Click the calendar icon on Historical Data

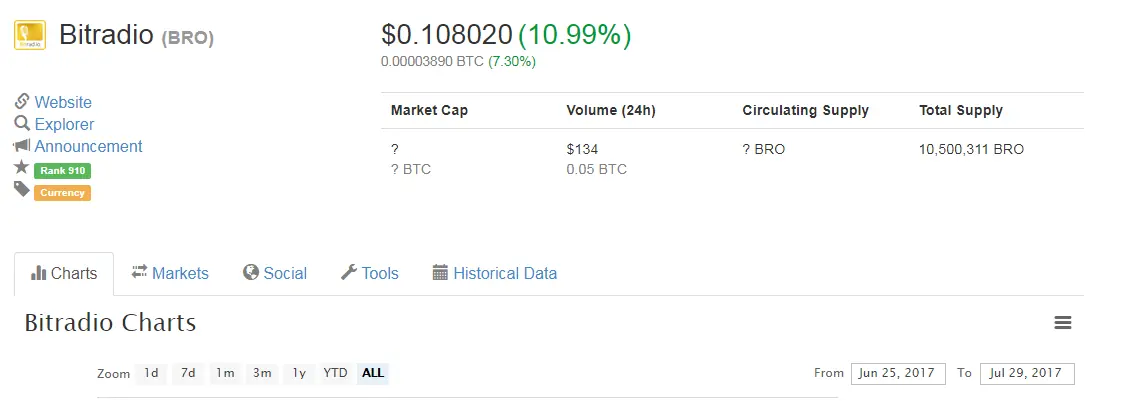click(440, 272)
